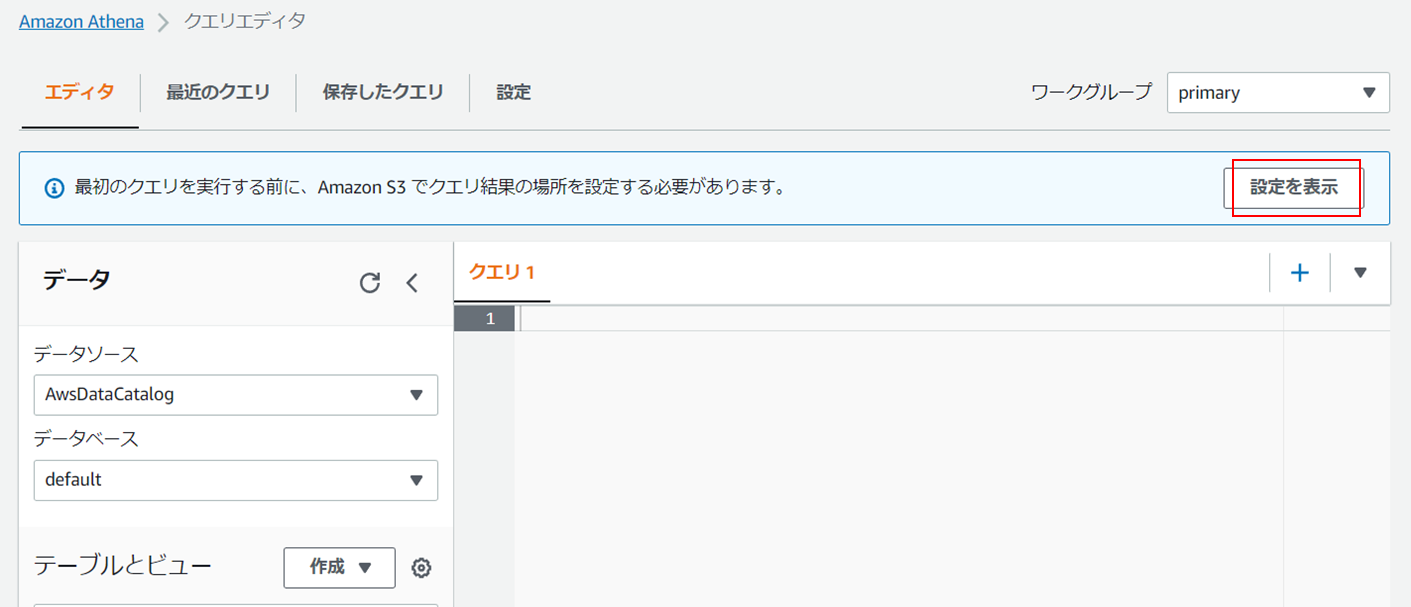This screenshot has height=607, width=1411.
Task: Open query tab options arrow
Action: [1360, 273]
